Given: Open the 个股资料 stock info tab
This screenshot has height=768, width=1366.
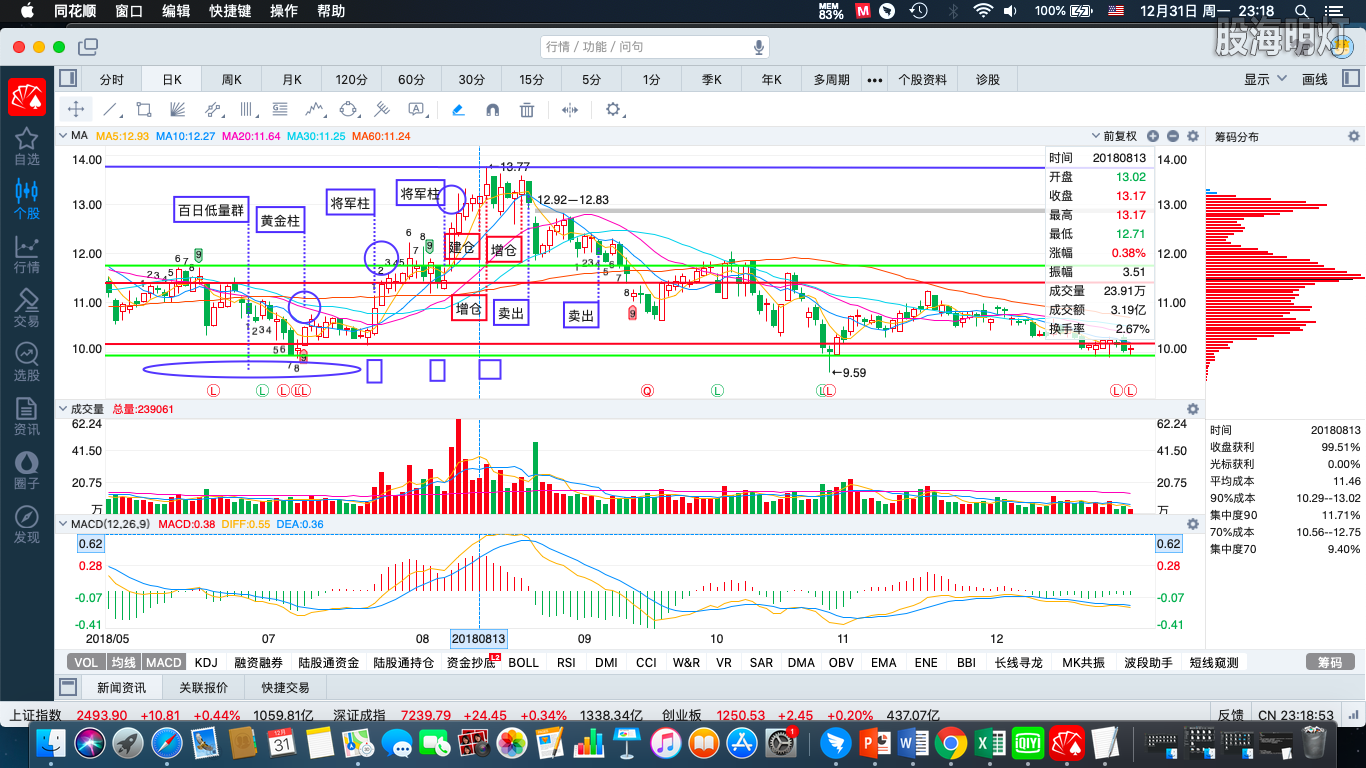Looking at the screenshot, I should coord(922,80).
